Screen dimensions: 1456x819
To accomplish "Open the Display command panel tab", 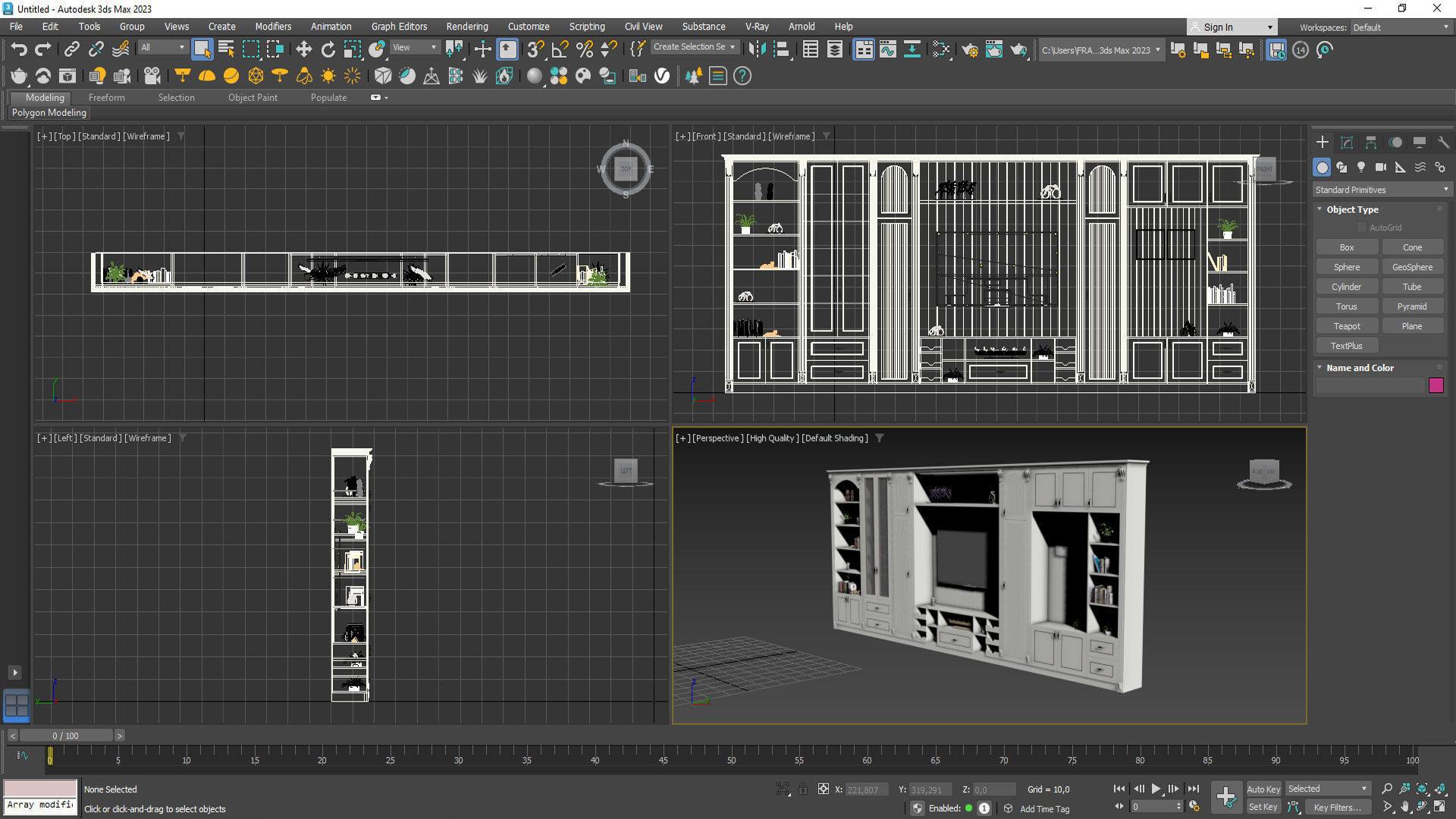I will [x=1420, y=143].
